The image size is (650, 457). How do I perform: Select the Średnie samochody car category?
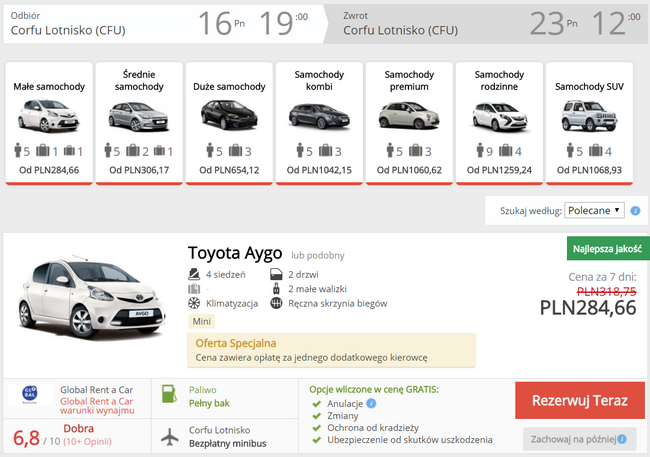pyautogui.click(x=139, y=123)
